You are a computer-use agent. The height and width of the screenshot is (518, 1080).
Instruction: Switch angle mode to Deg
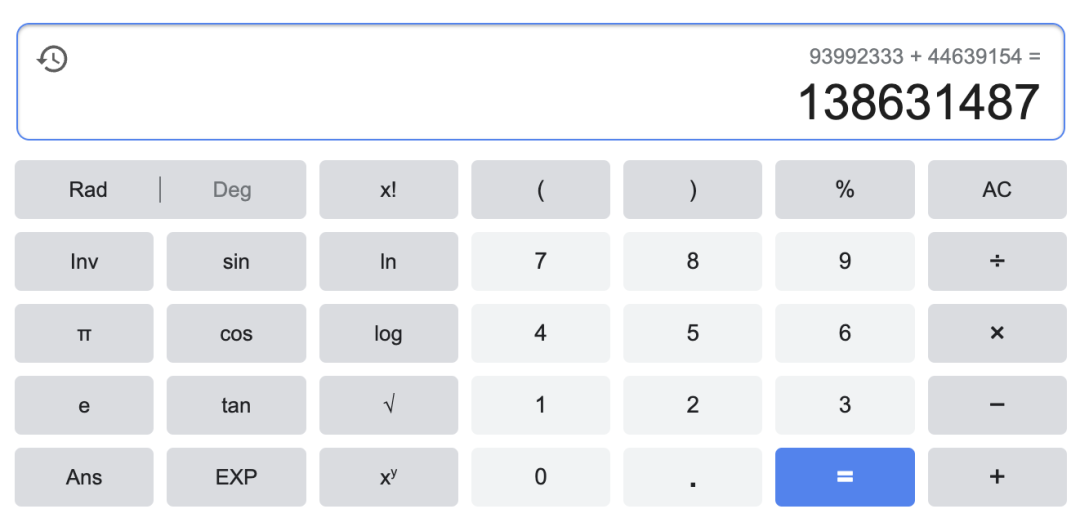tap(232, 189)
